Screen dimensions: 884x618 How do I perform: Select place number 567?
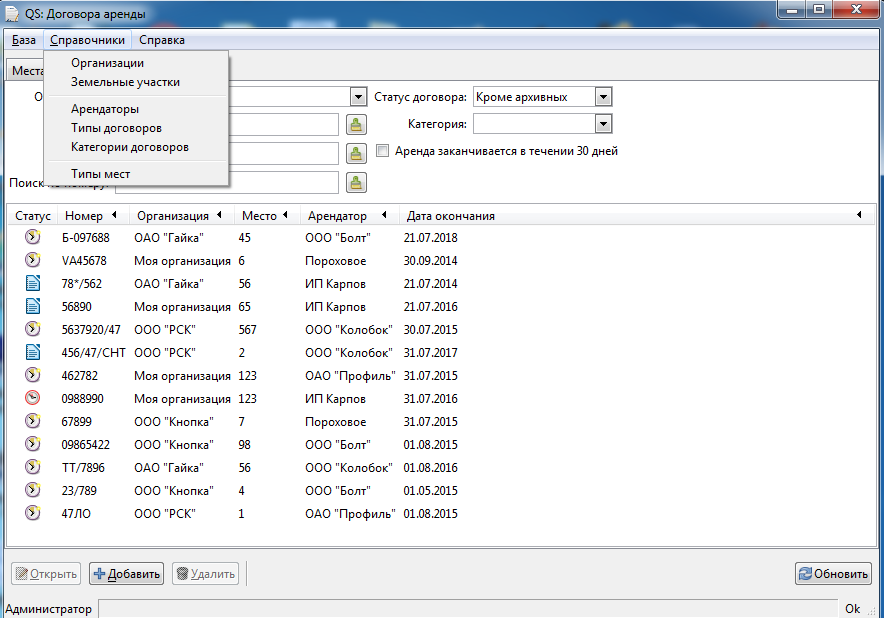pos(247,330)
